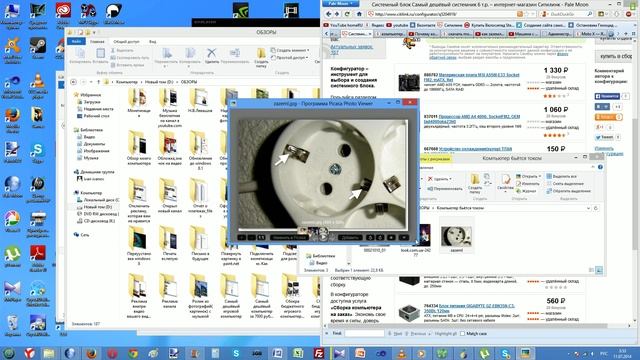Open AMD A4 processor product link

point(472,119)
